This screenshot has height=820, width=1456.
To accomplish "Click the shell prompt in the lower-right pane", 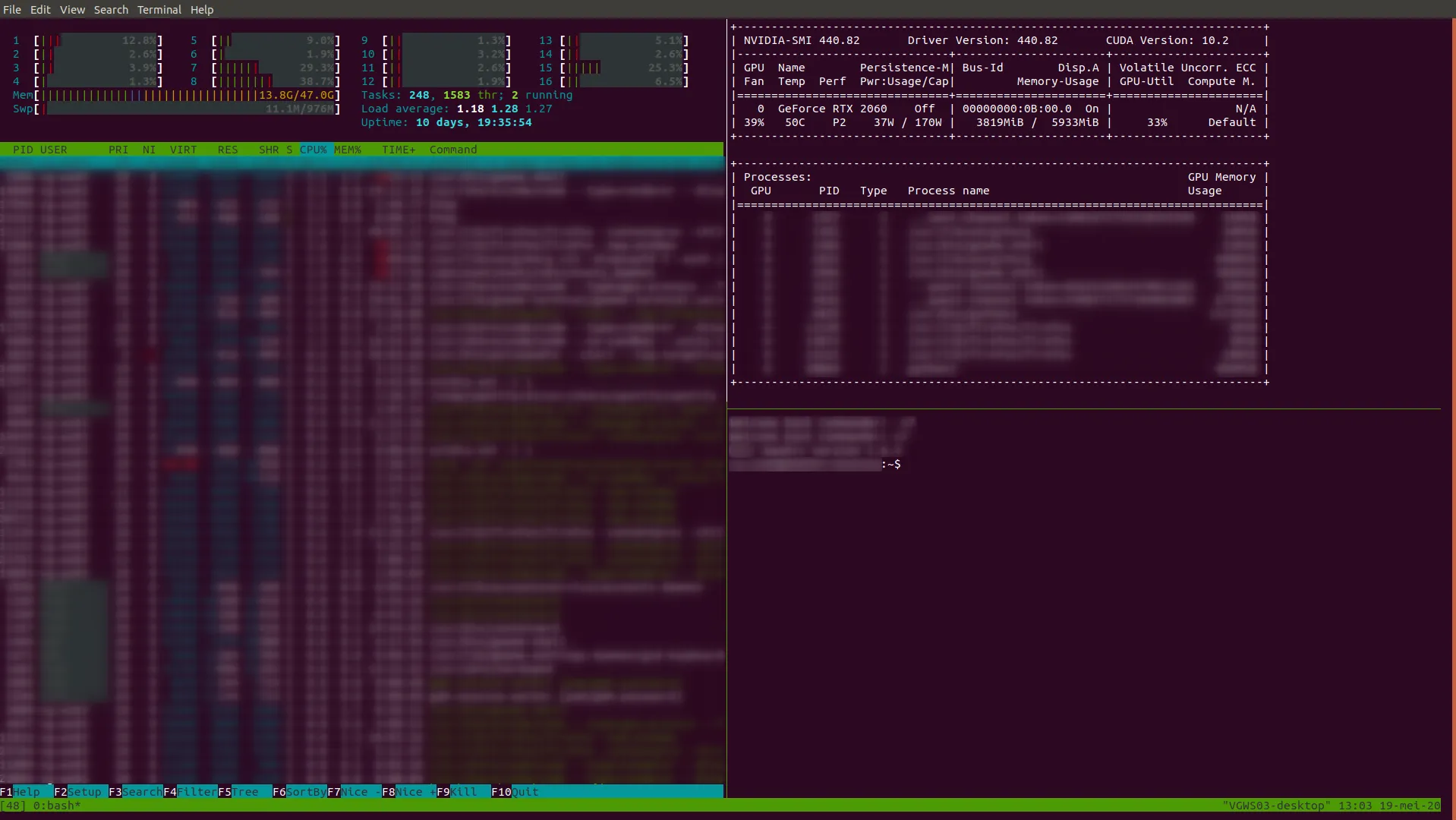I will tap(815, 464).
